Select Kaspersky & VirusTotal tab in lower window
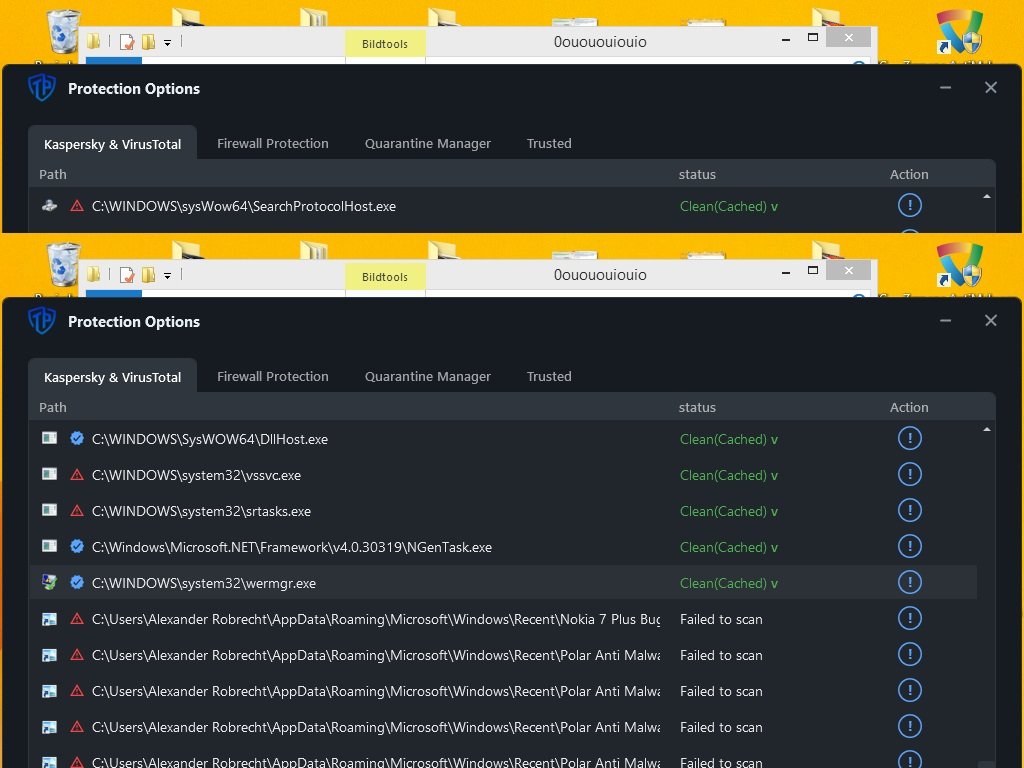Image resolution: width=1024 pixels, height=768 pixels. 112,377
